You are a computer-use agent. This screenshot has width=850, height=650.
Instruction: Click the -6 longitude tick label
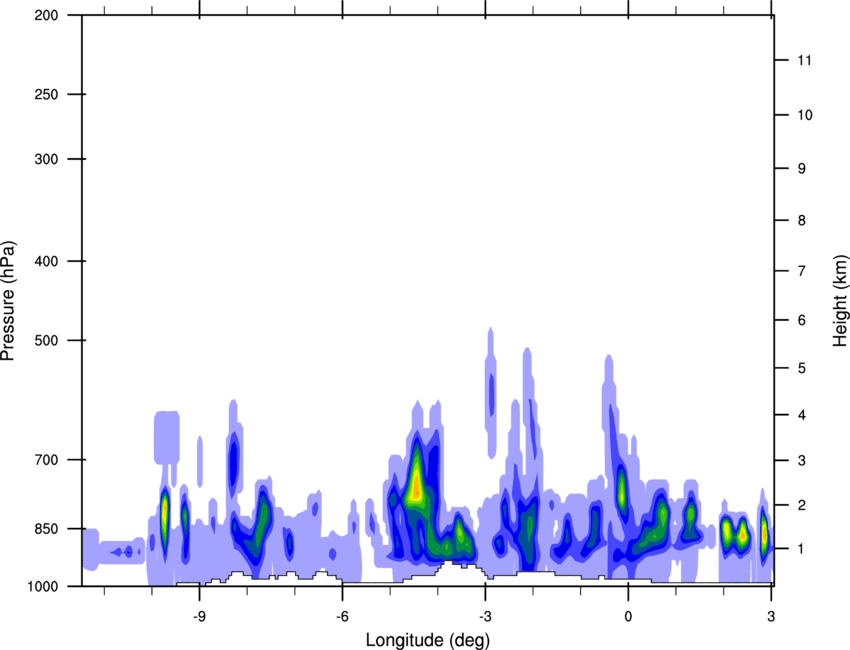point(342,617)
